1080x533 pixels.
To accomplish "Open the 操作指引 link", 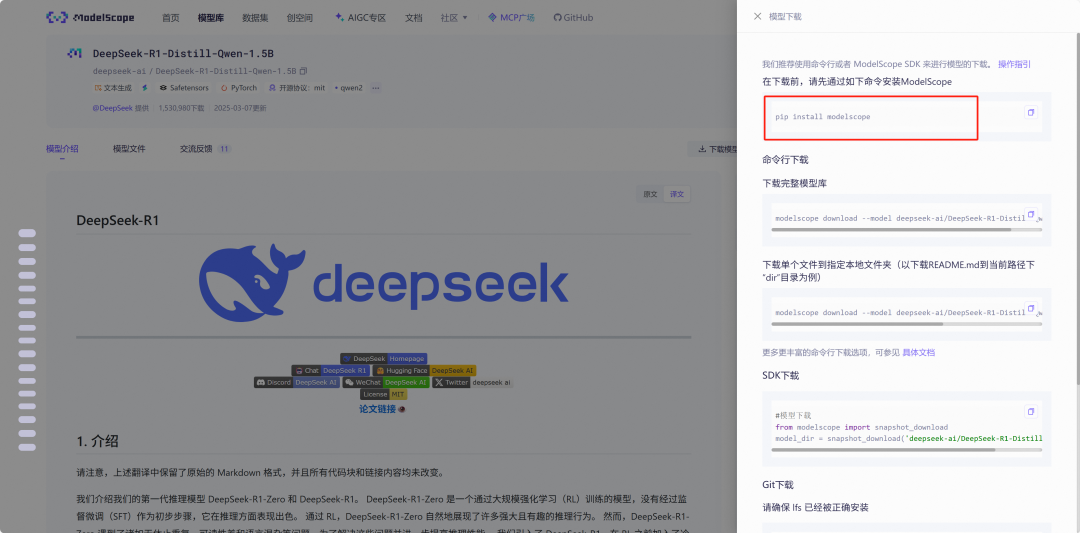I will (x=1015, y=64).
